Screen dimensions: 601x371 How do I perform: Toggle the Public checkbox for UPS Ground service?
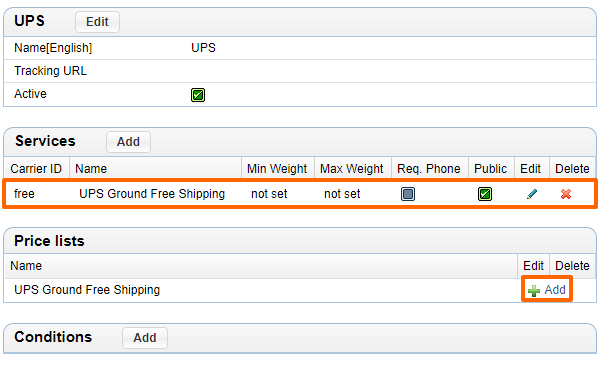(485, 194)
